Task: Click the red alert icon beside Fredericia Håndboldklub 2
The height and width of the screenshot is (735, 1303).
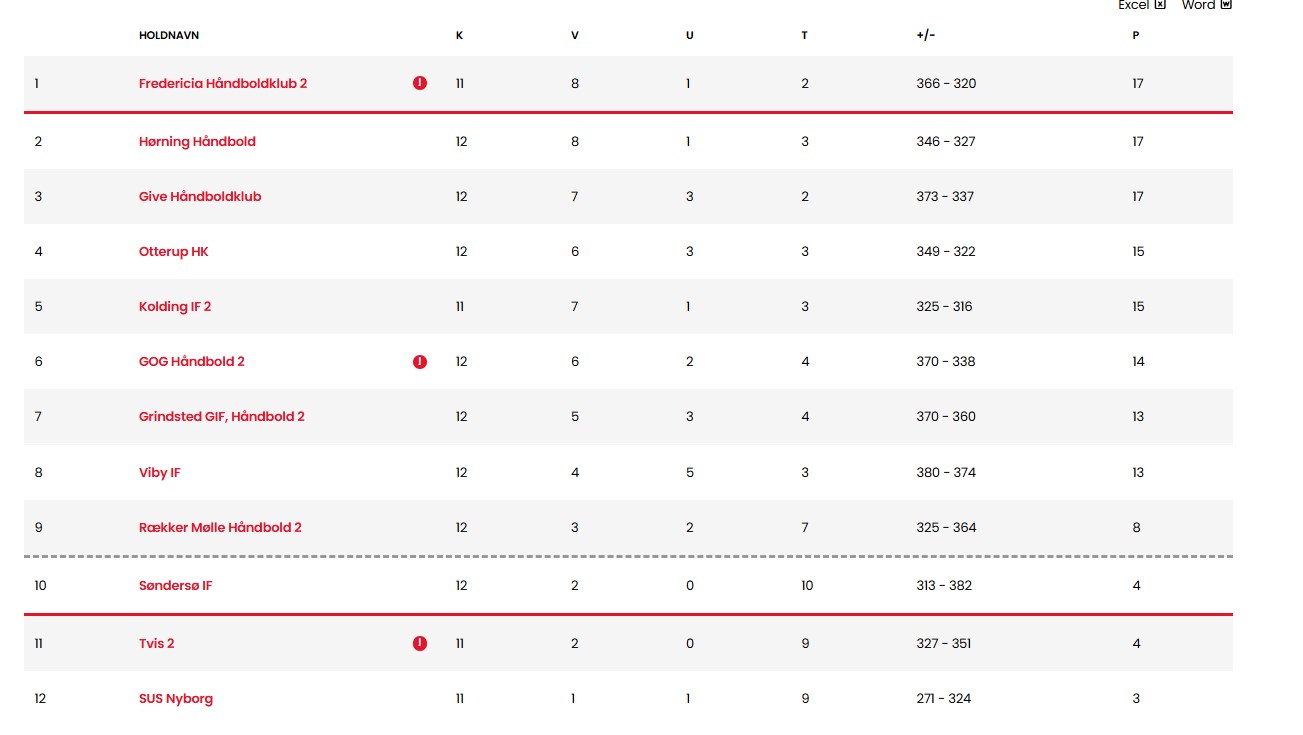Action: click(x=420, y=83)
